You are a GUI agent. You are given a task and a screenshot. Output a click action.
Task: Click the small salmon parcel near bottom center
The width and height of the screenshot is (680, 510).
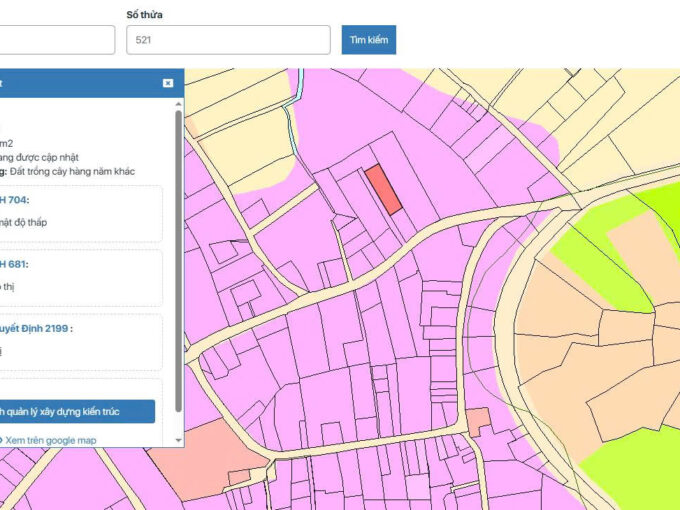[478, 420]
